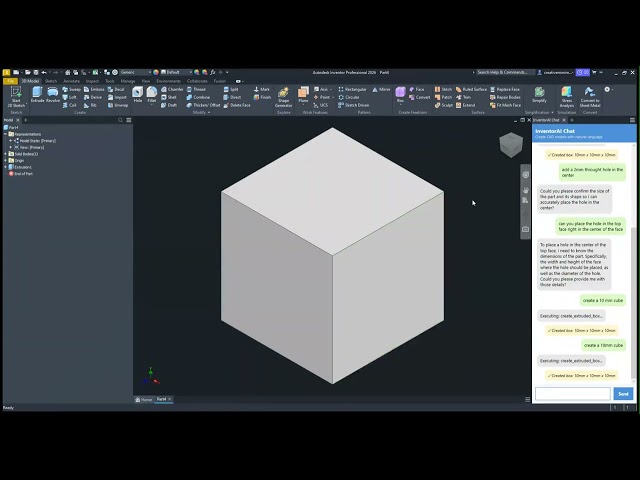Activate the Shell tool
The image size is (640, 480).
(169, 97)
